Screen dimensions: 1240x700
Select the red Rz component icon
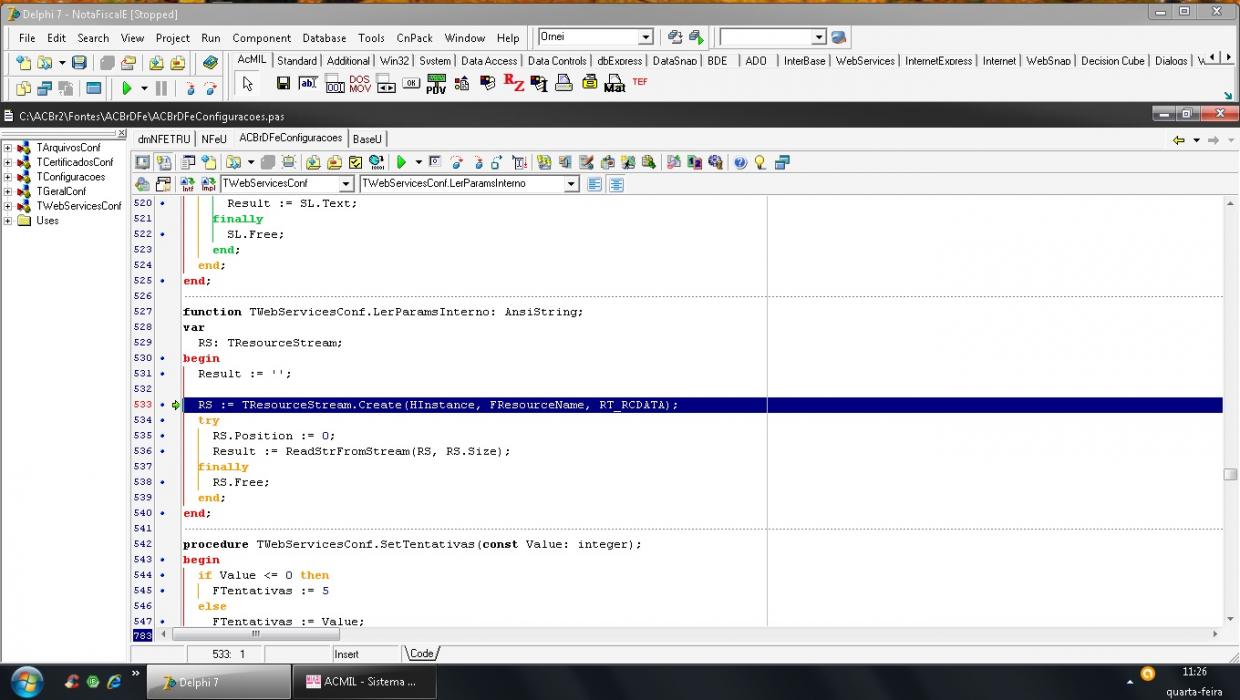[513, 83]
